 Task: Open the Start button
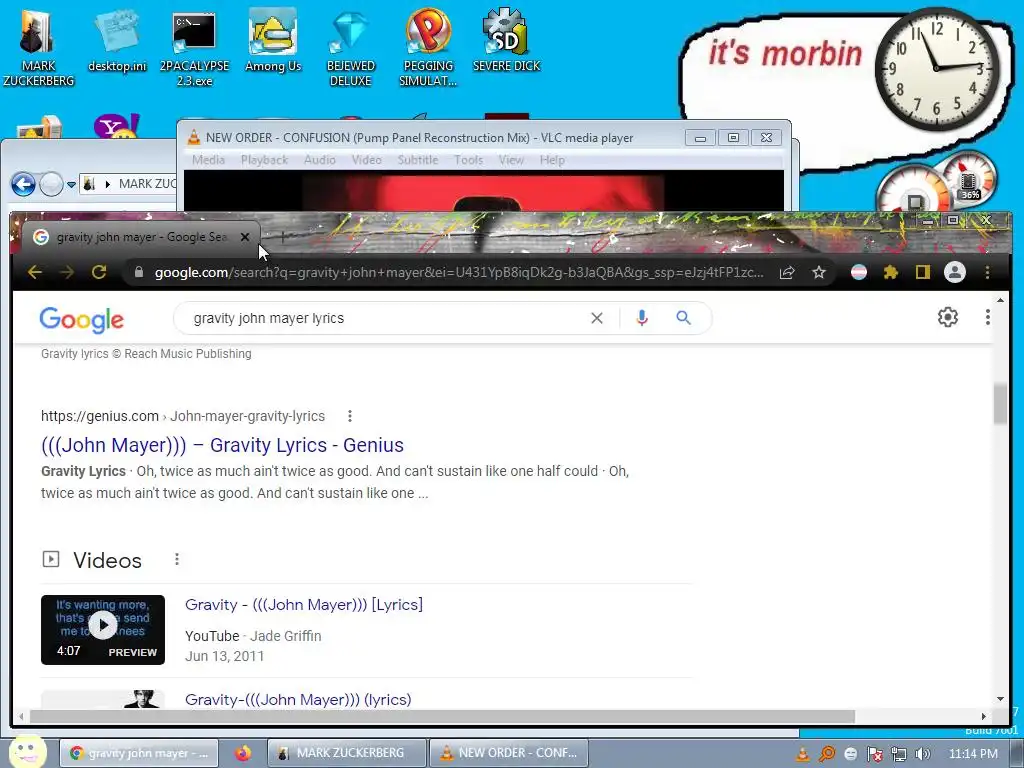pos(26,751)
